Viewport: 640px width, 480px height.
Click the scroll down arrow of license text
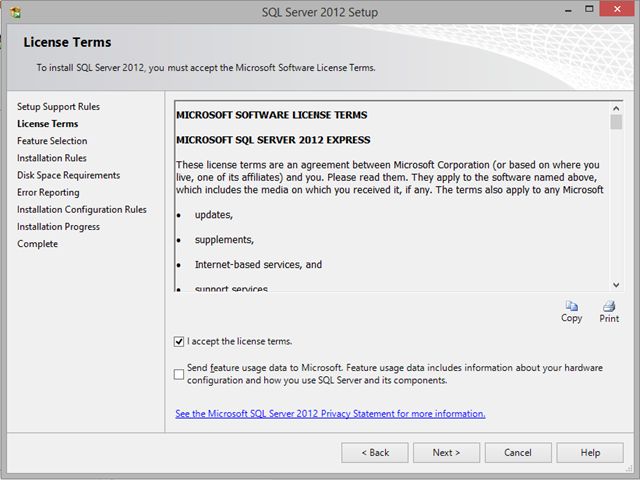[x=616, y=285]
